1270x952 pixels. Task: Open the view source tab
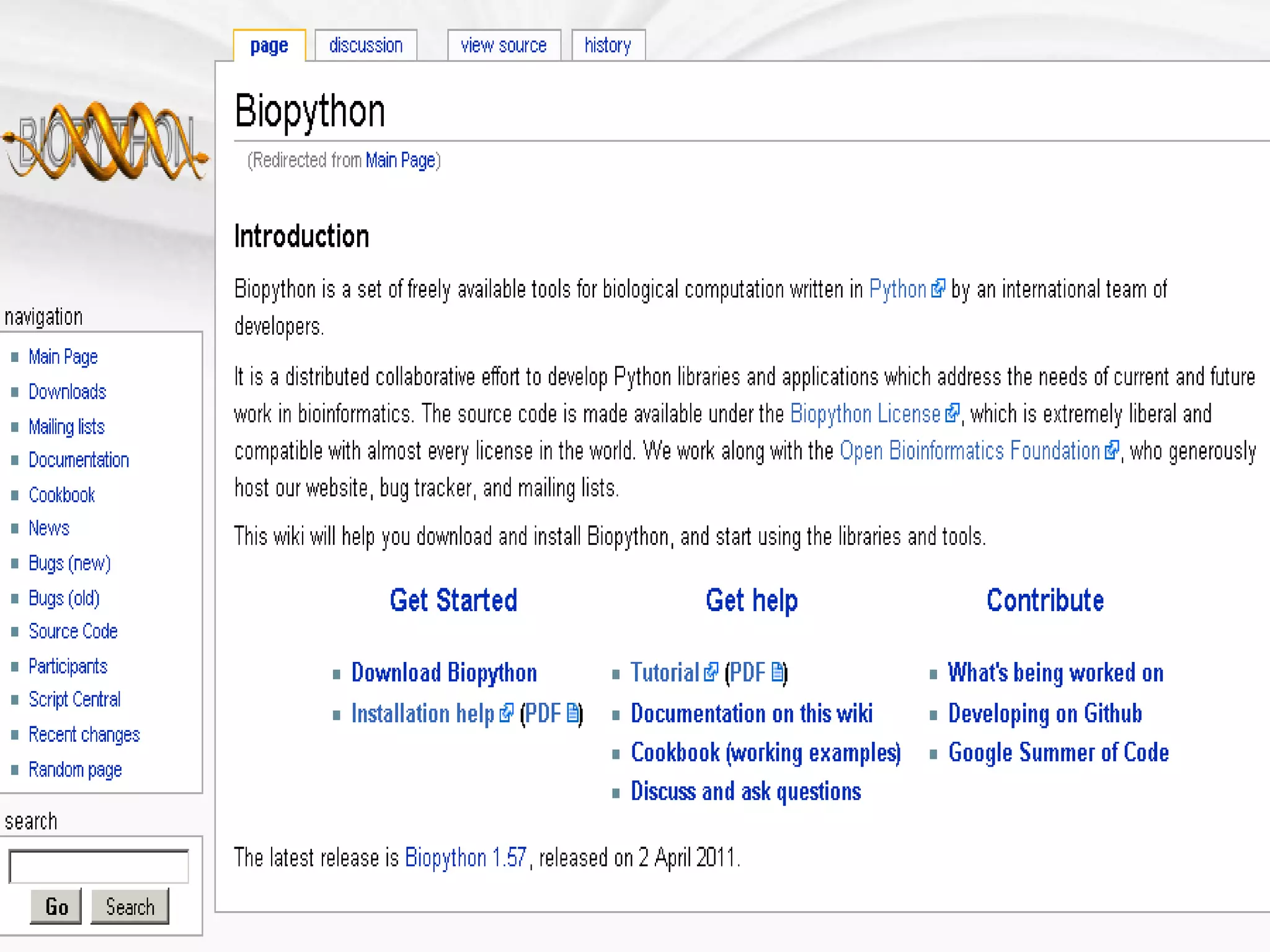click(x=504, y=45)
